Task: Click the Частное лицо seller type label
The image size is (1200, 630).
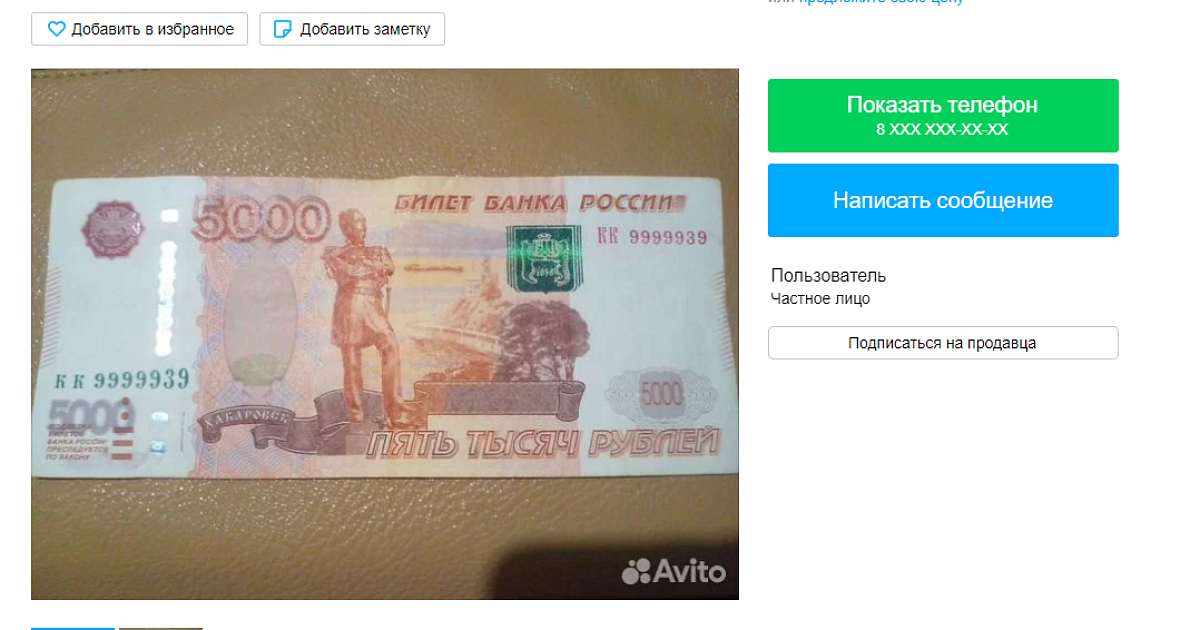Action: pyautogui.click(x=820, y=298)
